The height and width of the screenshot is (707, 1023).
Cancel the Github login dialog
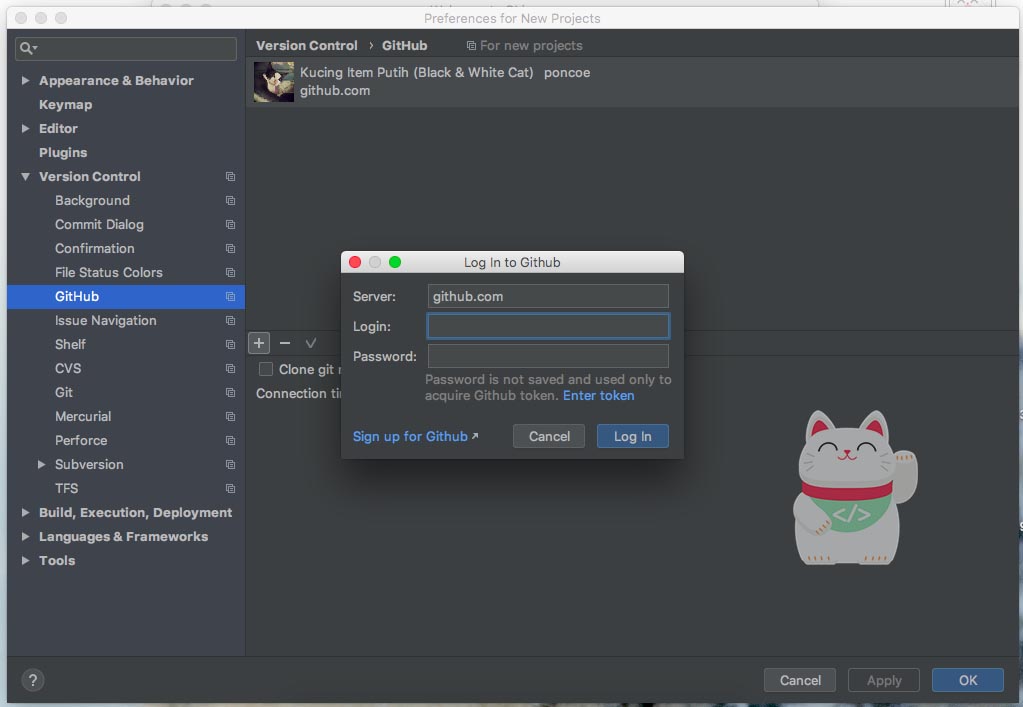click(549, 436)
